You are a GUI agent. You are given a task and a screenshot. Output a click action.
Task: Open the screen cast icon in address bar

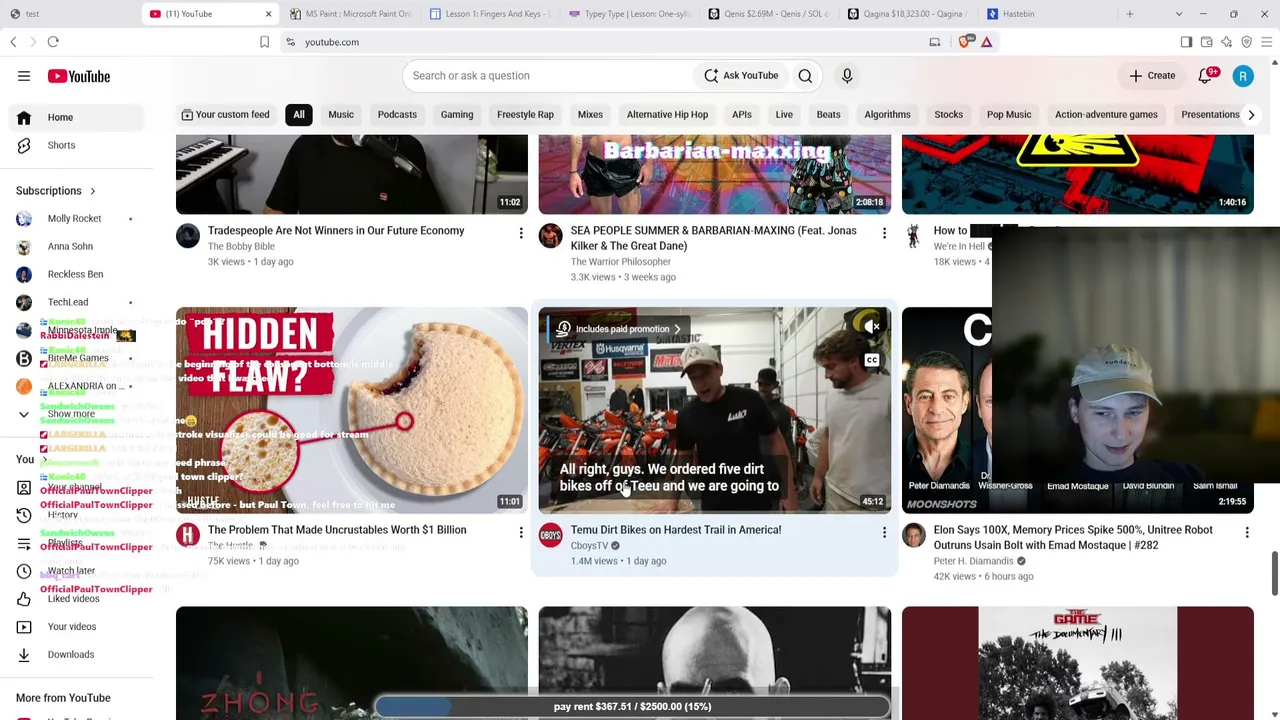pos(935,42)
